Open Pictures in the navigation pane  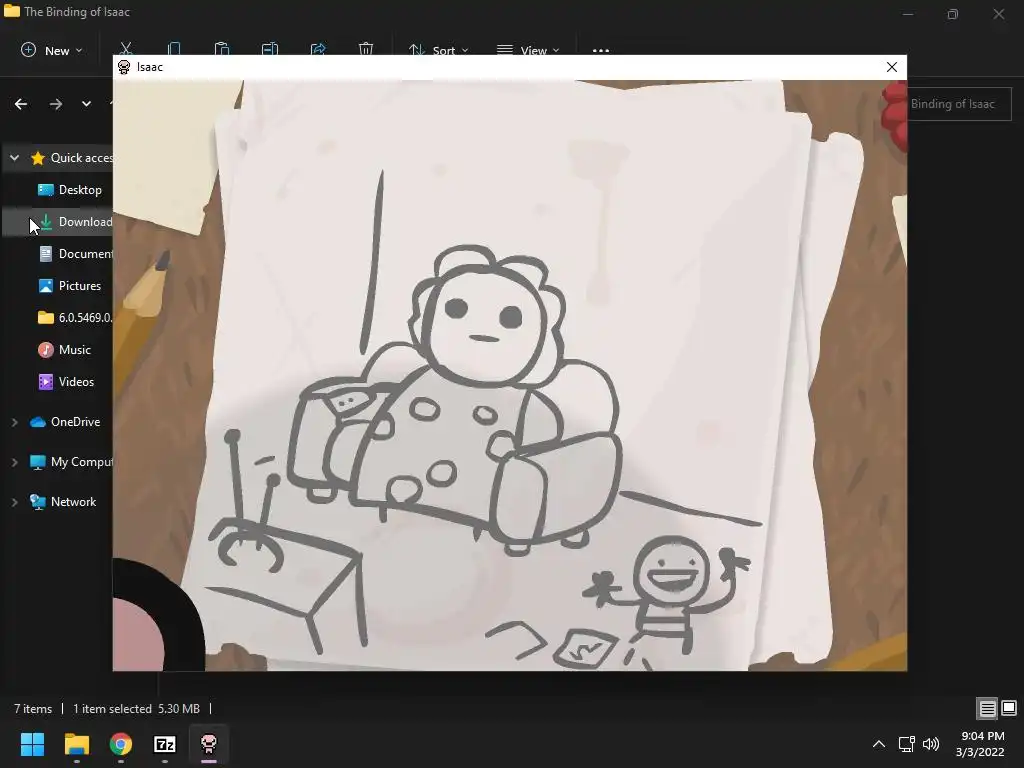coord(69,286)
